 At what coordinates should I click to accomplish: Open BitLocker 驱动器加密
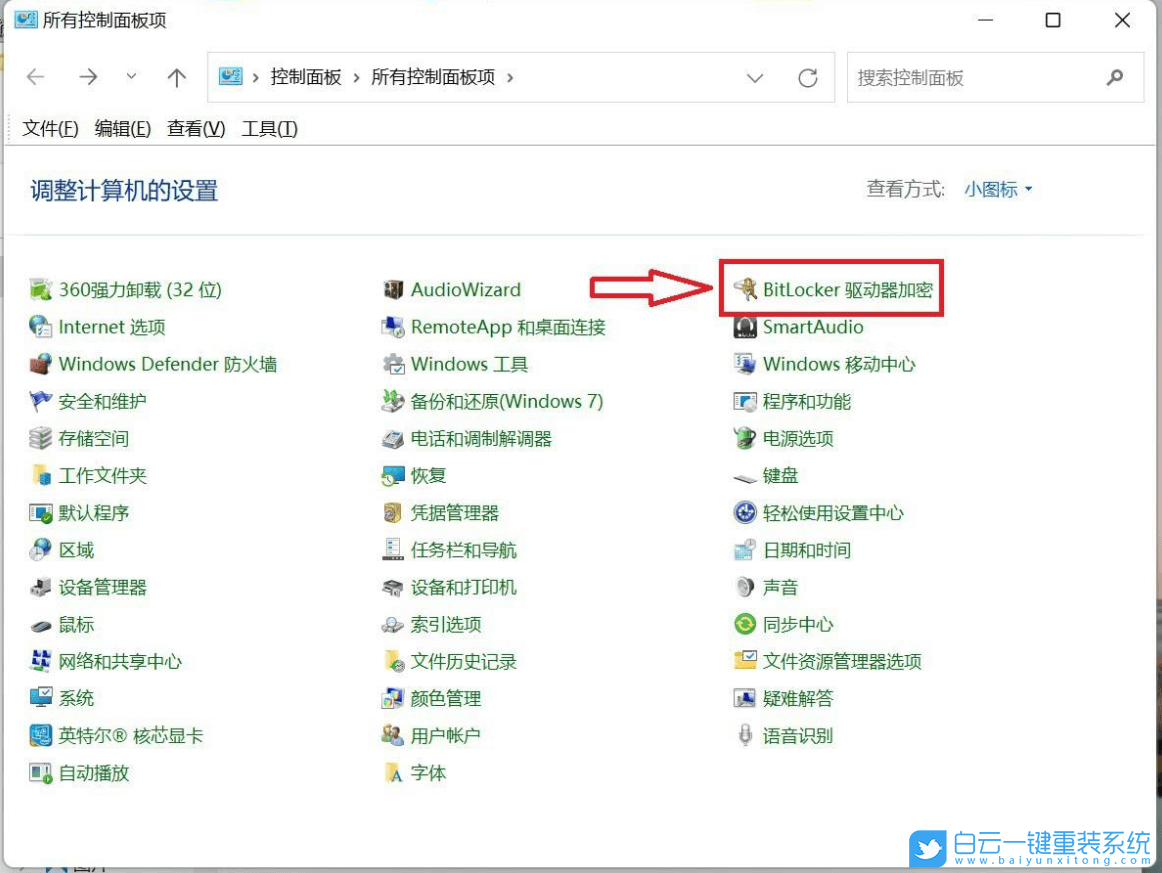843,289
